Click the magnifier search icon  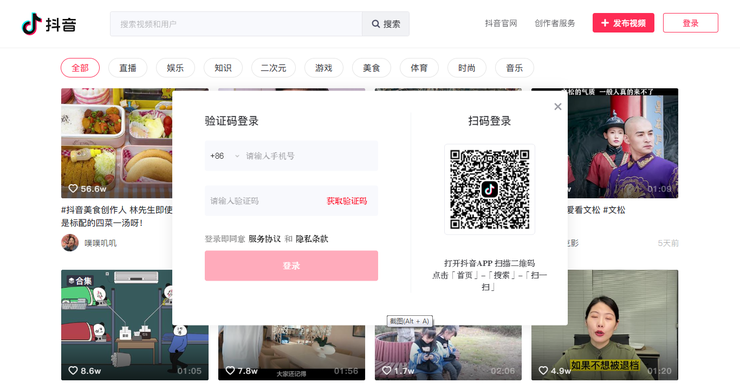[376, 24]
